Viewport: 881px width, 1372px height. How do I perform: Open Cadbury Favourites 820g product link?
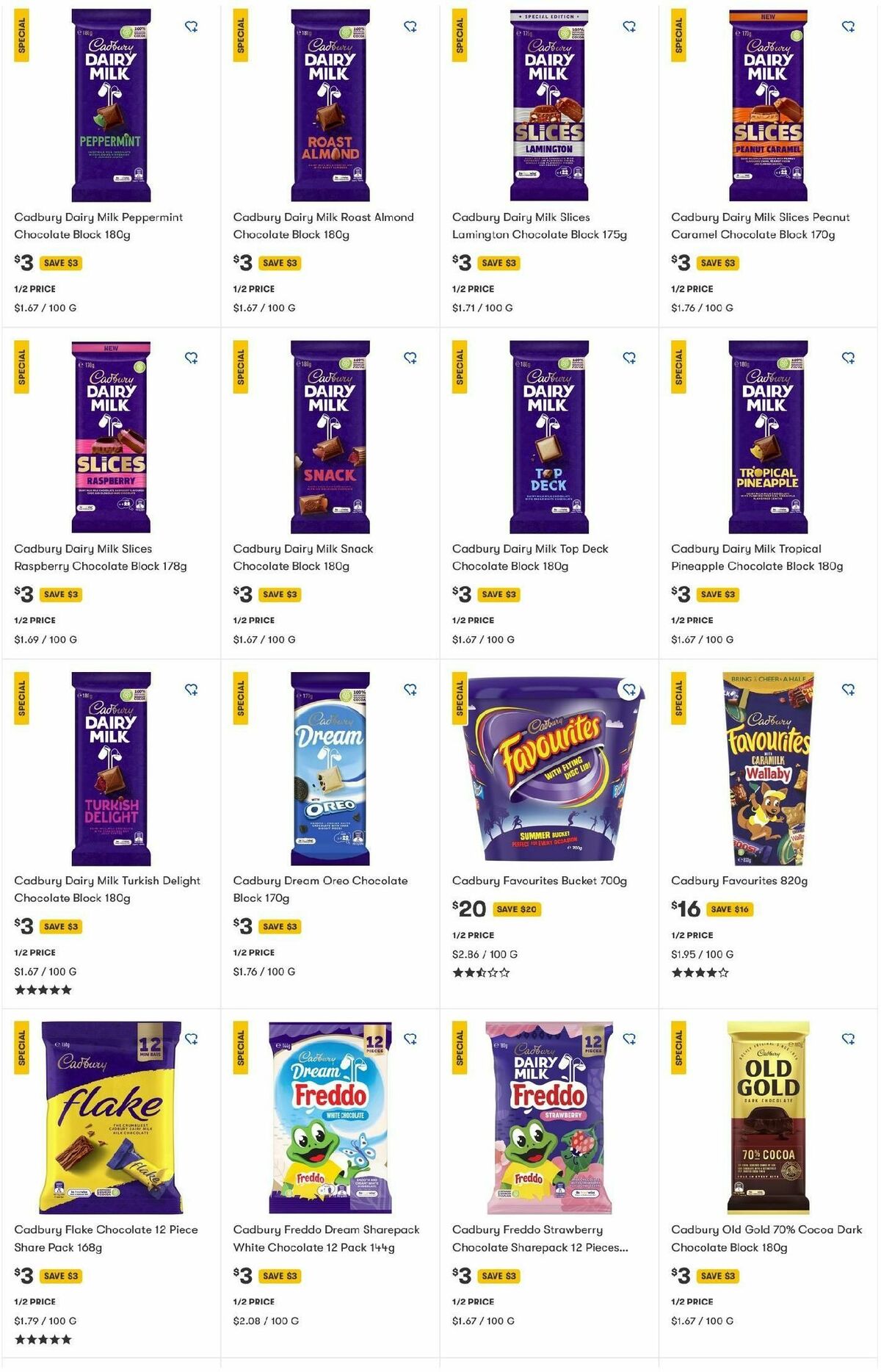coord(739,881)
